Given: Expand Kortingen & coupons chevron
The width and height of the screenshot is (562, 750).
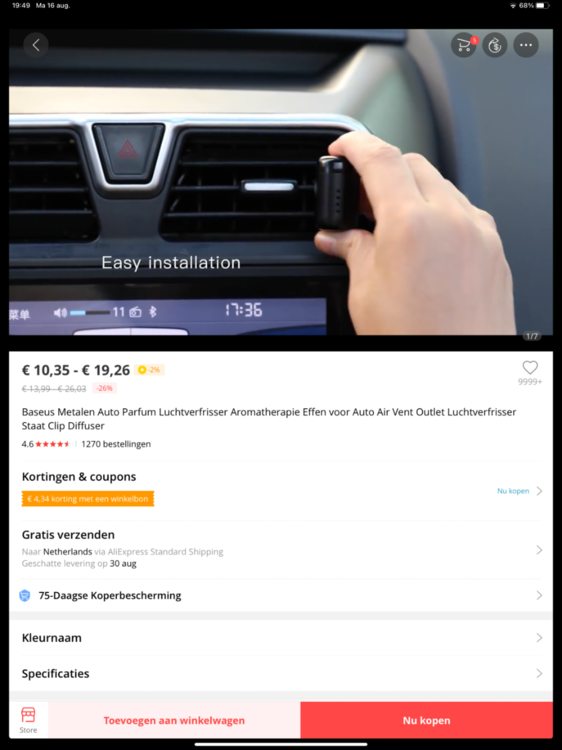Looking at the screenshot, I should 539,491.
